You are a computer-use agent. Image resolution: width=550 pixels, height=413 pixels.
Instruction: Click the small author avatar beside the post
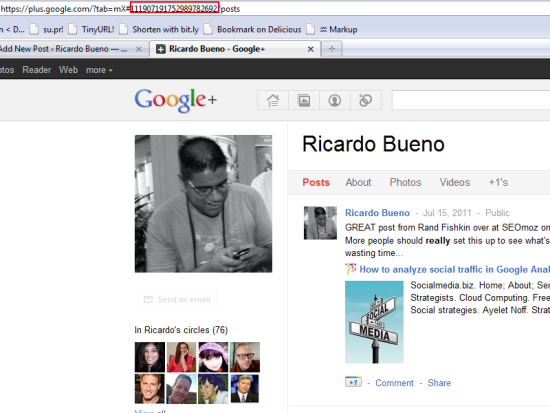[x=320, y=223]
